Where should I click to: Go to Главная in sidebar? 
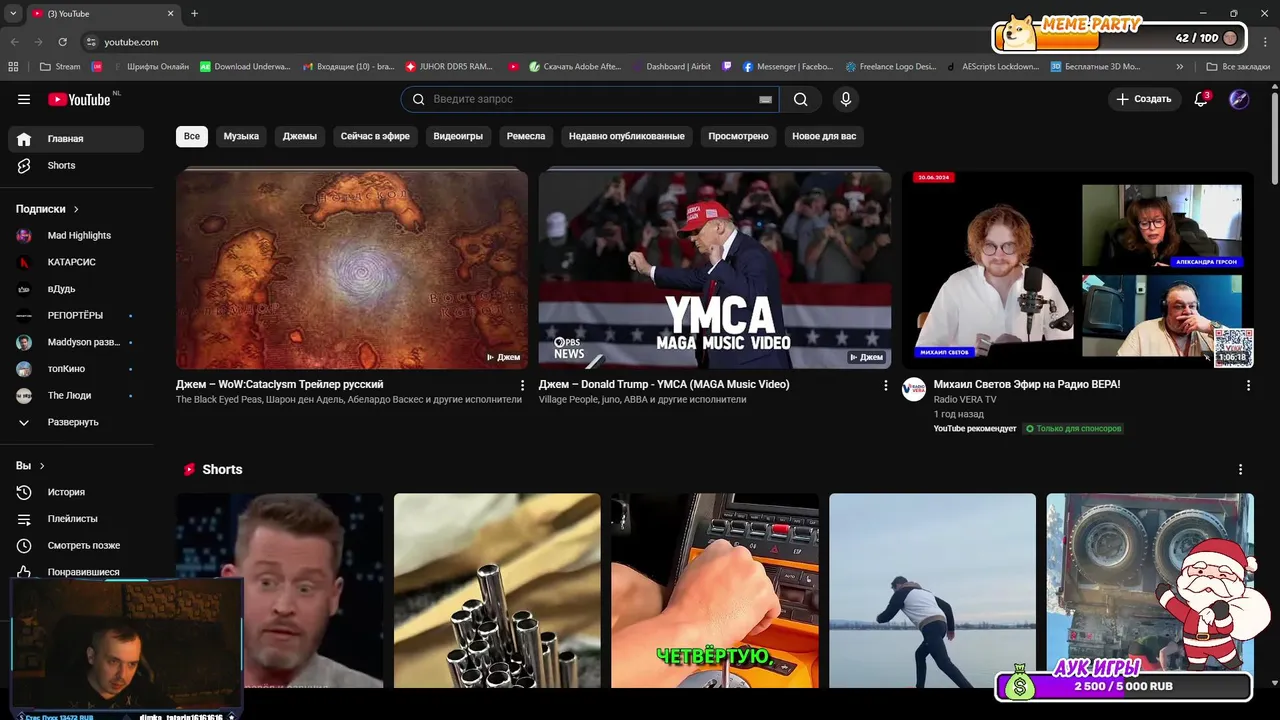(x=76, y=139)
